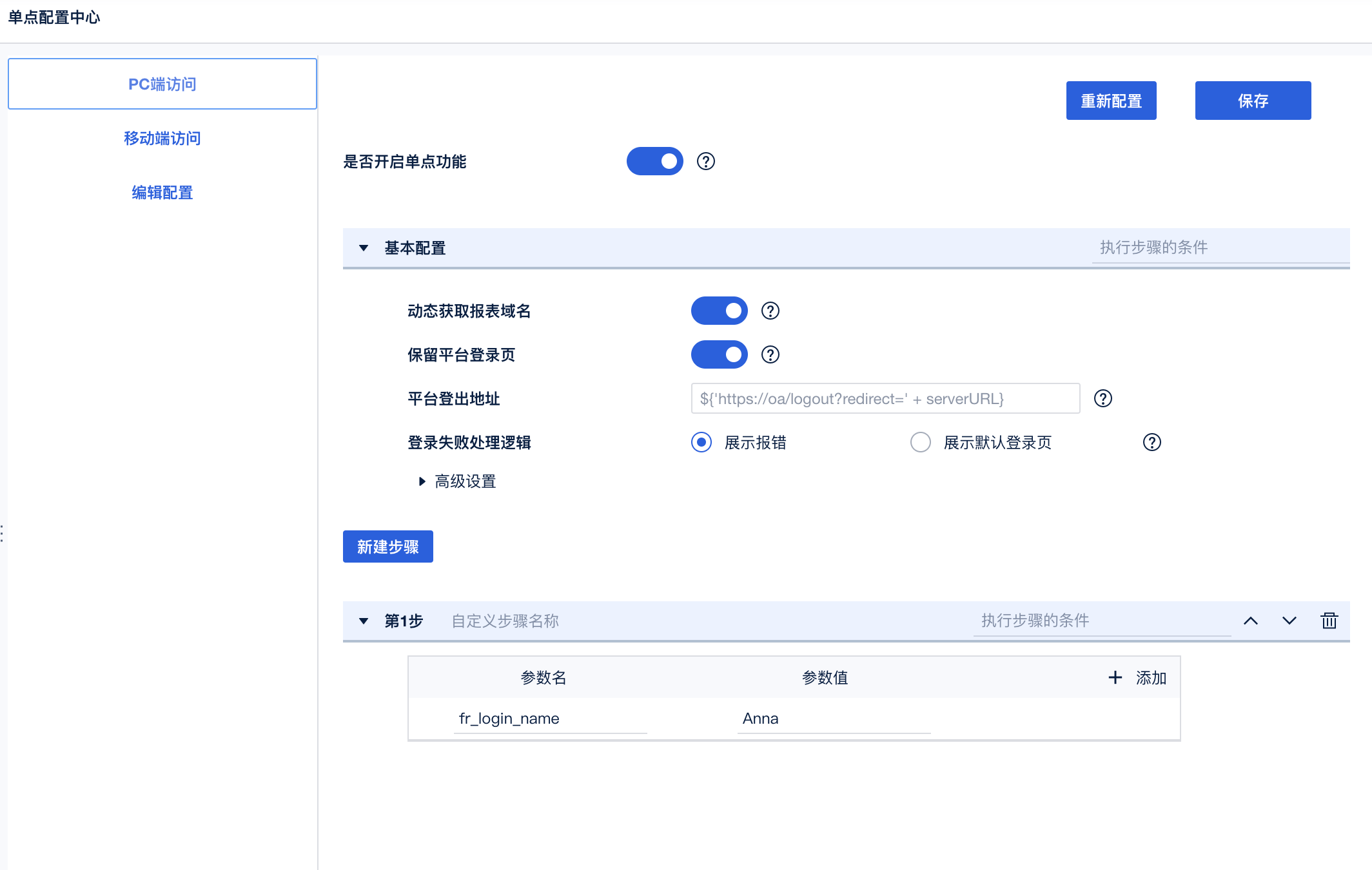Click help icon next to 保留平台登录页
The height and width of the screenshot is (870, 1372).
point(770,355)
